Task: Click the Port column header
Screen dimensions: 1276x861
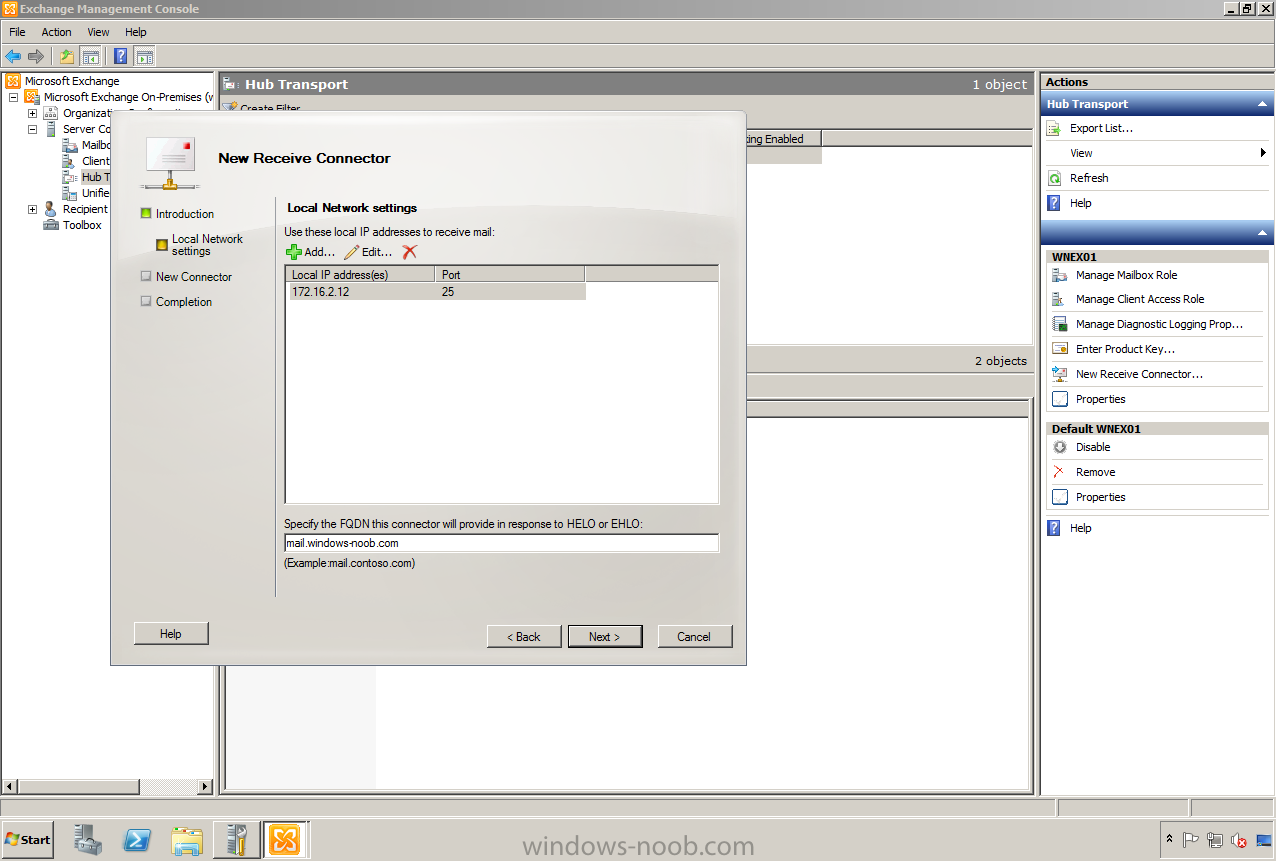Action: point(510,274)
